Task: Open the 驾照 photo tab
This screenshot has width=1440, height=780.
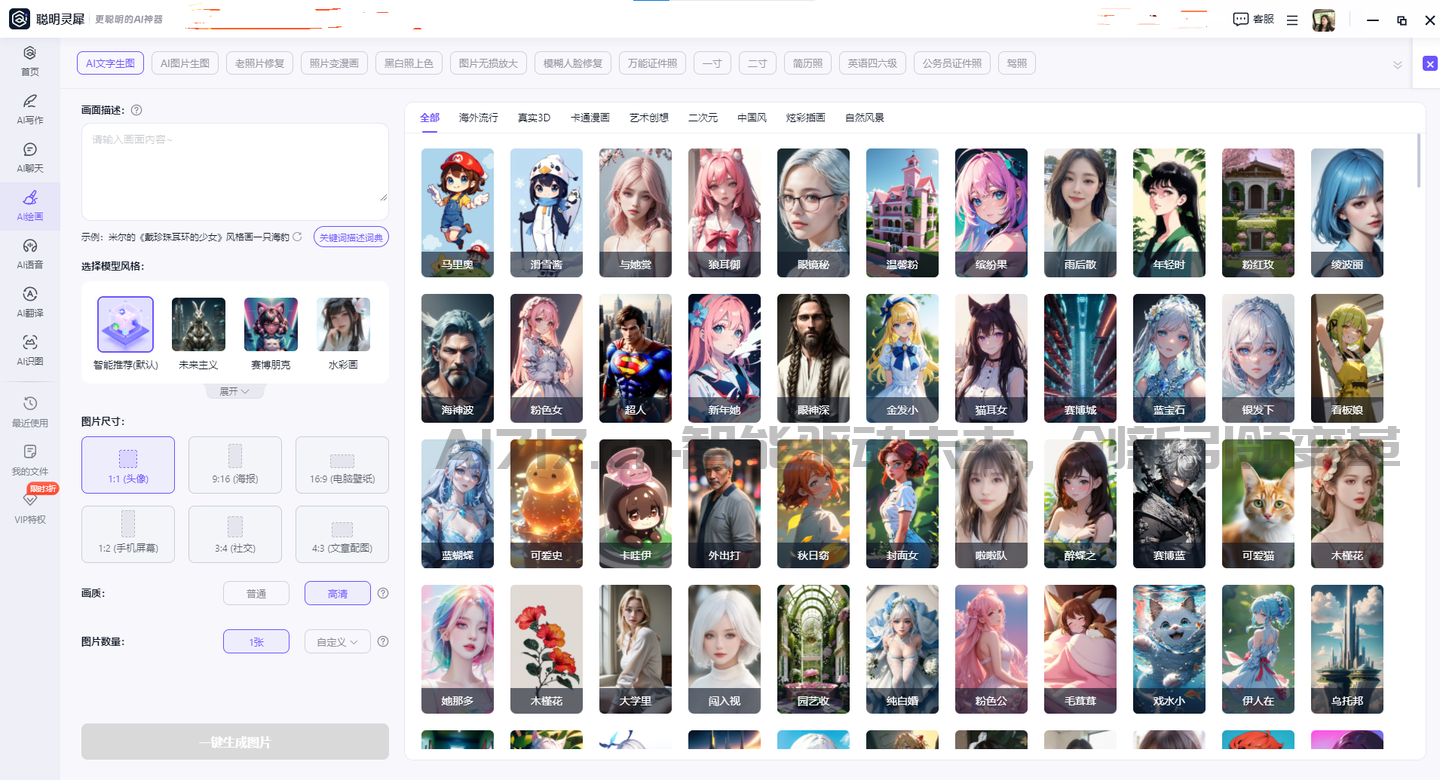Action: pyautogui.click(x=1017, y=63)
